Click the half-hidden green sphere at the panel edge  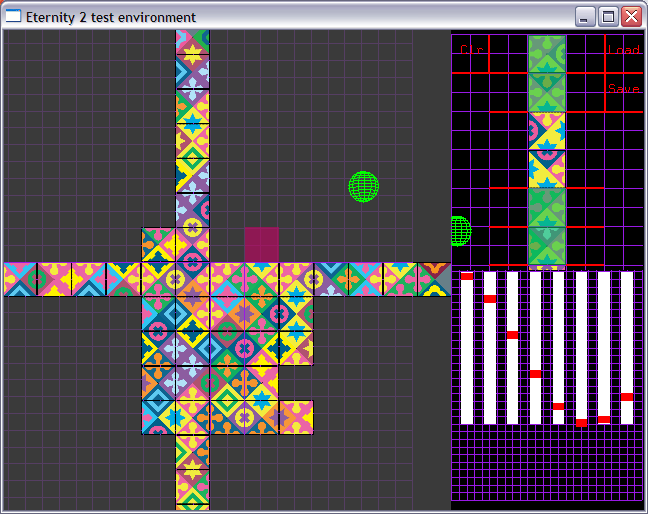click(461, 231)
